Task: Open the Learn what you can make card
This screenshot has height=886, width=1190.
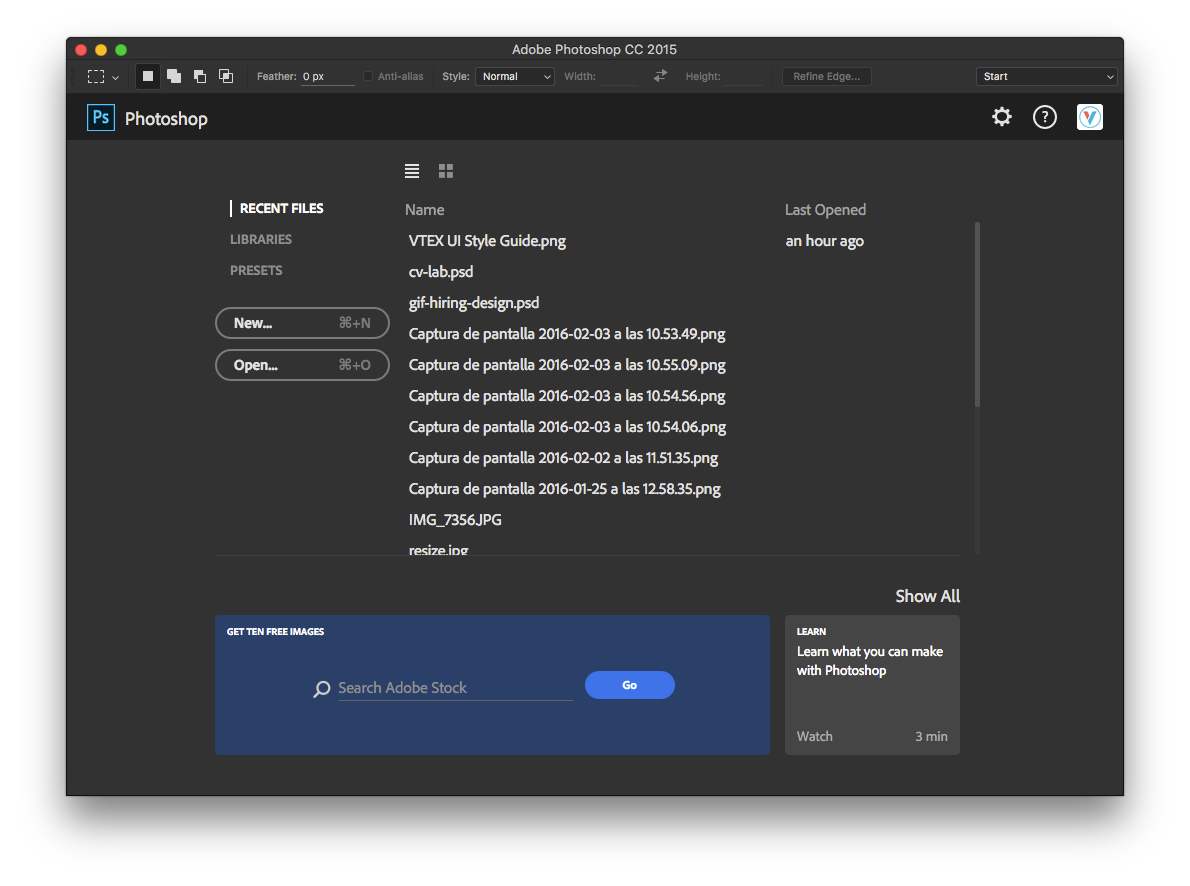Action: point(872,685)
